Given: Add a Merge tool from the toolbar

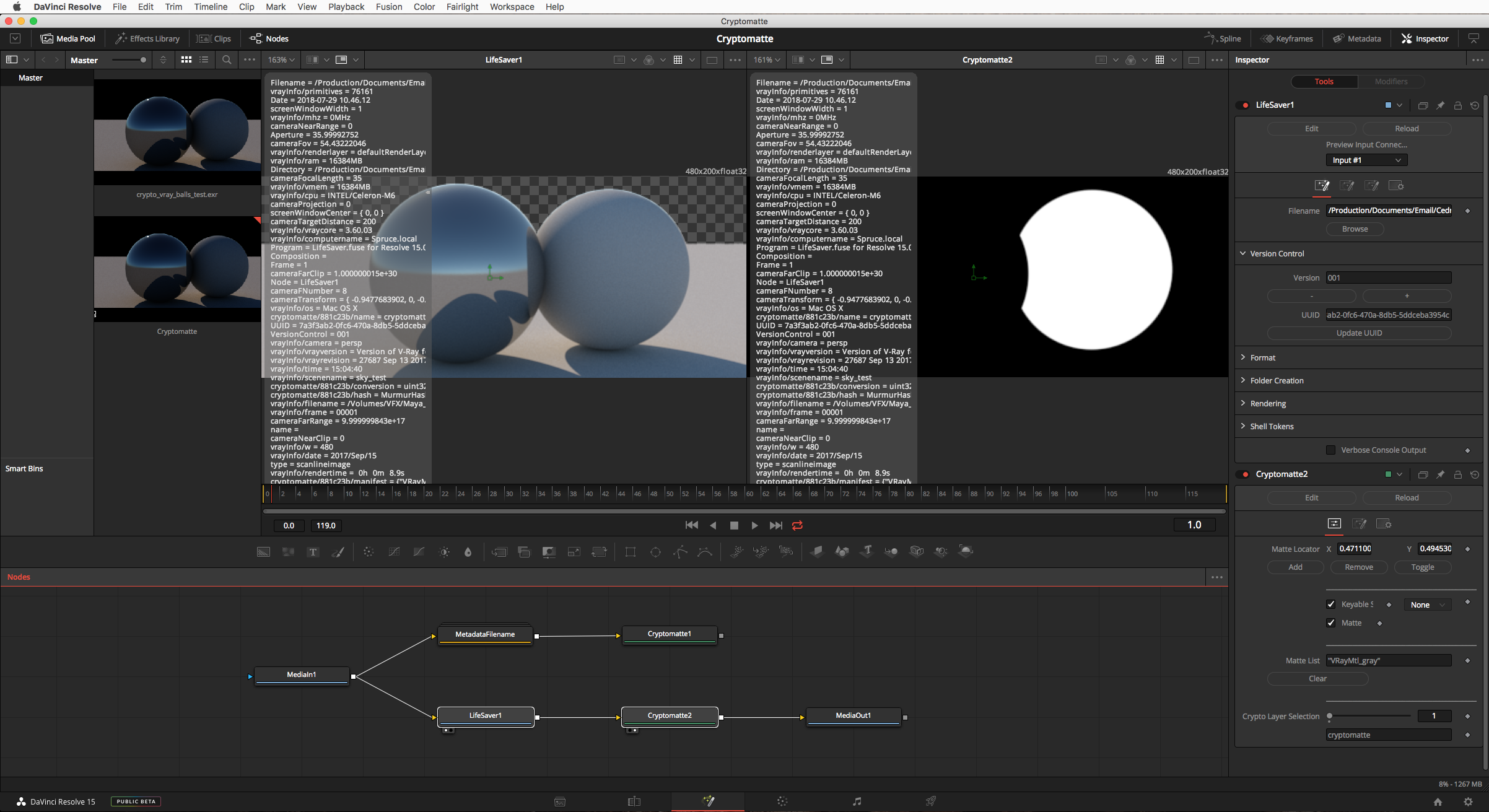Looking at the screenshot, I should [499, 551].
